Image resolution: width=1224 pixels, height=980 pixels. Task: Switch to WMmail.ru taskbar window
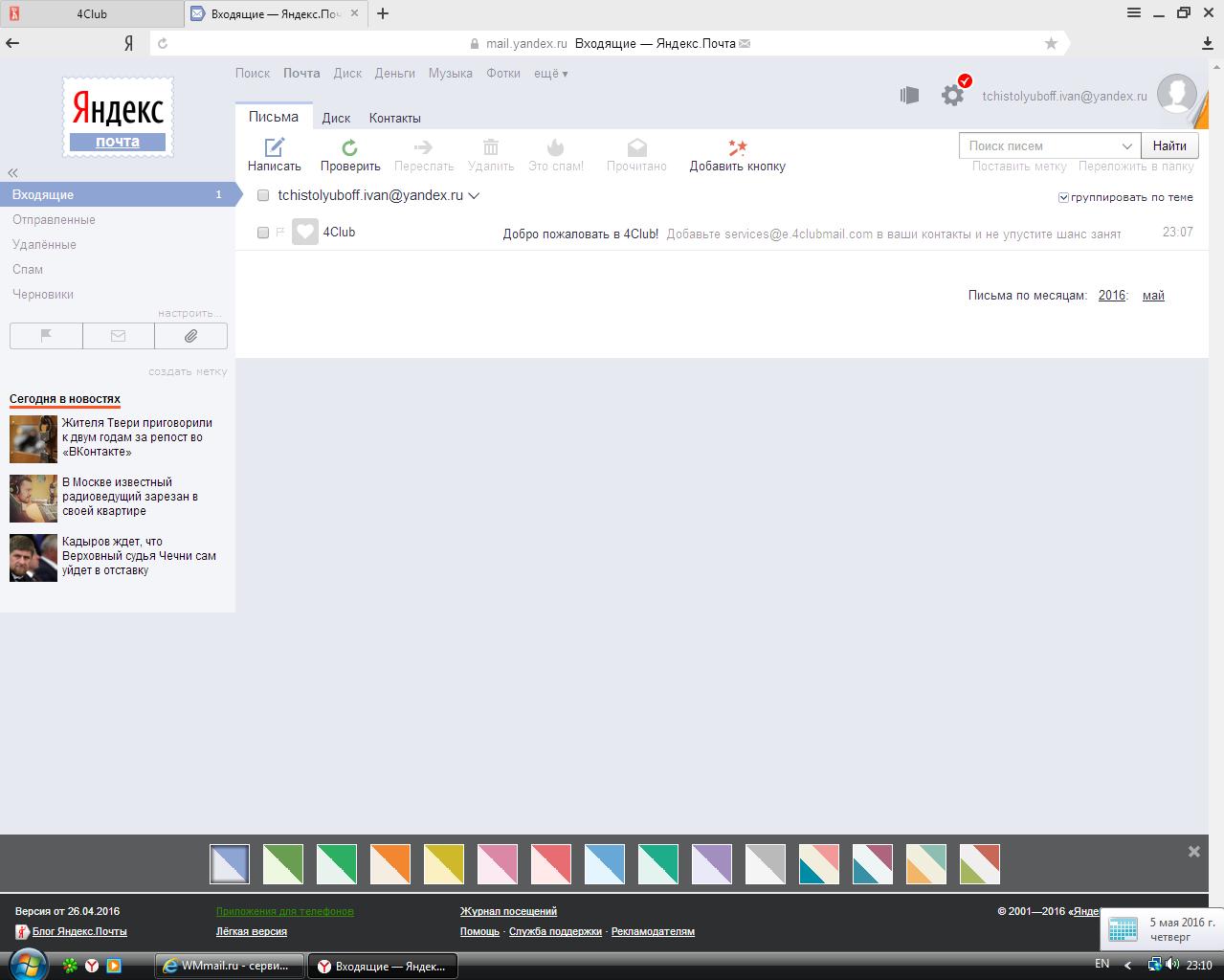[x=230, y=965]
